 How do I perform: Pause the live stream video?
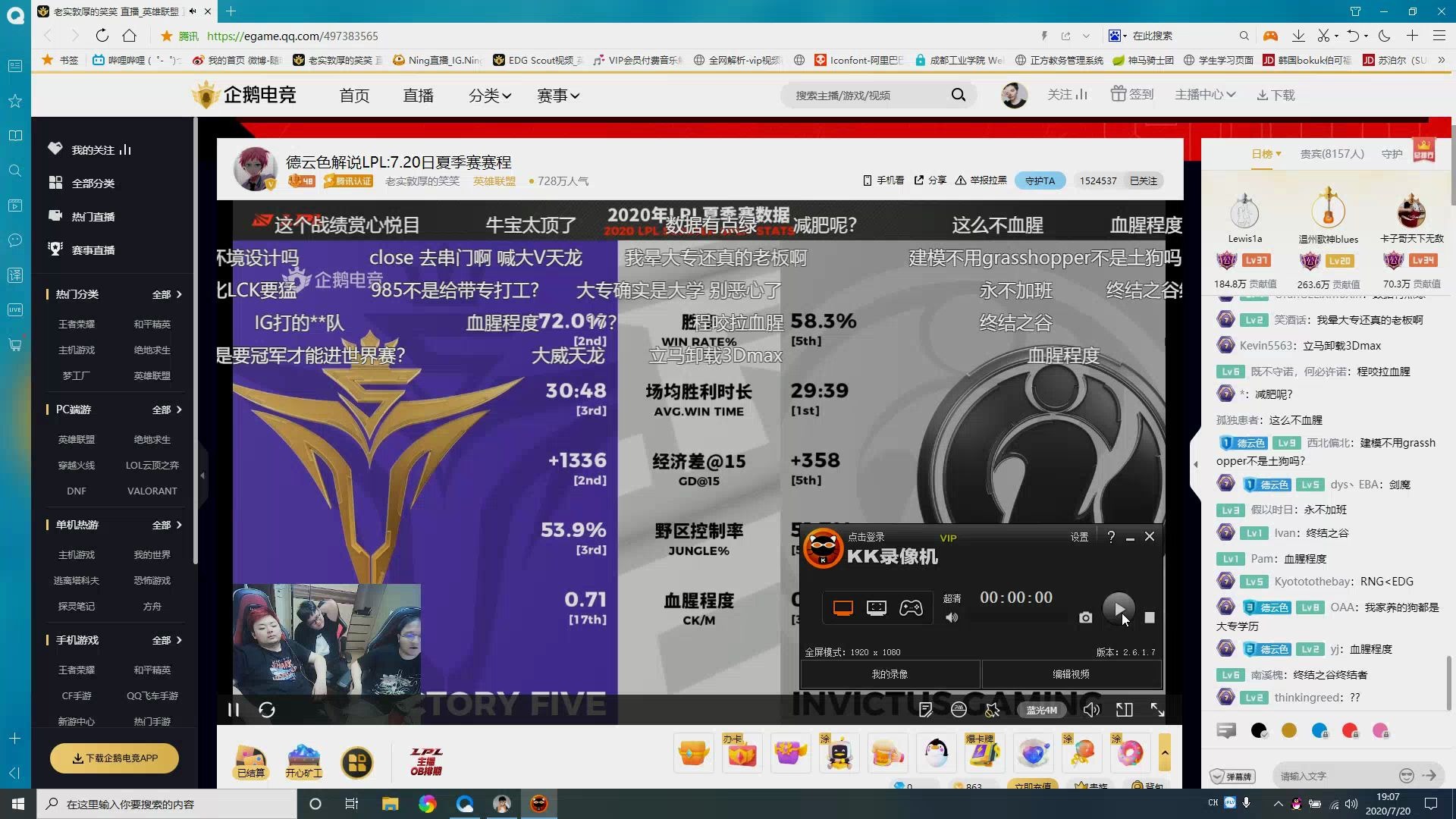click(x=234, y=710)
